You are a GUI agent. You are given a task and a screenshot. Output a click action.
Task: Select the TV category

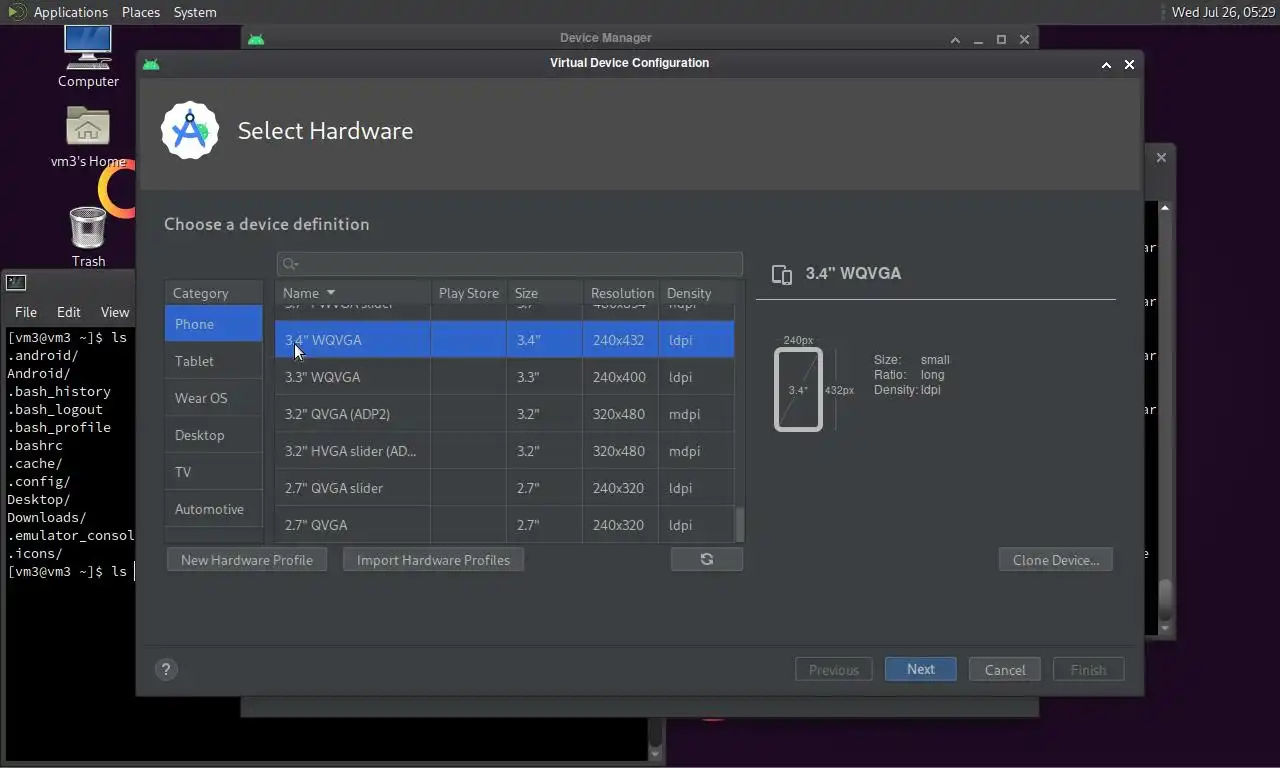click(213, 472)
